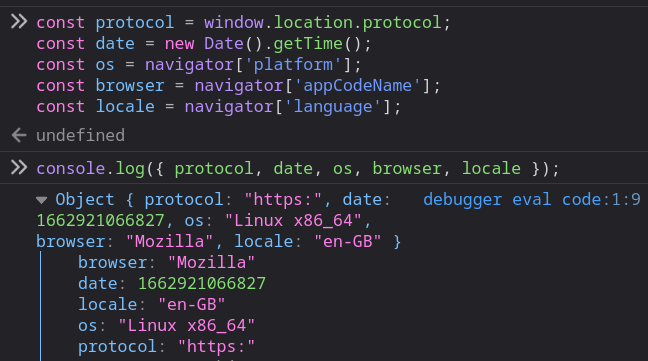Select the expanded 'protocol: "https:"' property row
Screen dimensions: 648x361
click(x=167, y=347)
